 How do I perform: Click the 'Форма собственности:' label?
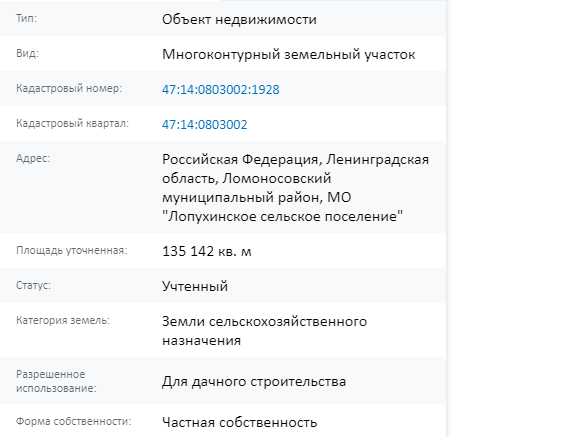coord(74,421)
